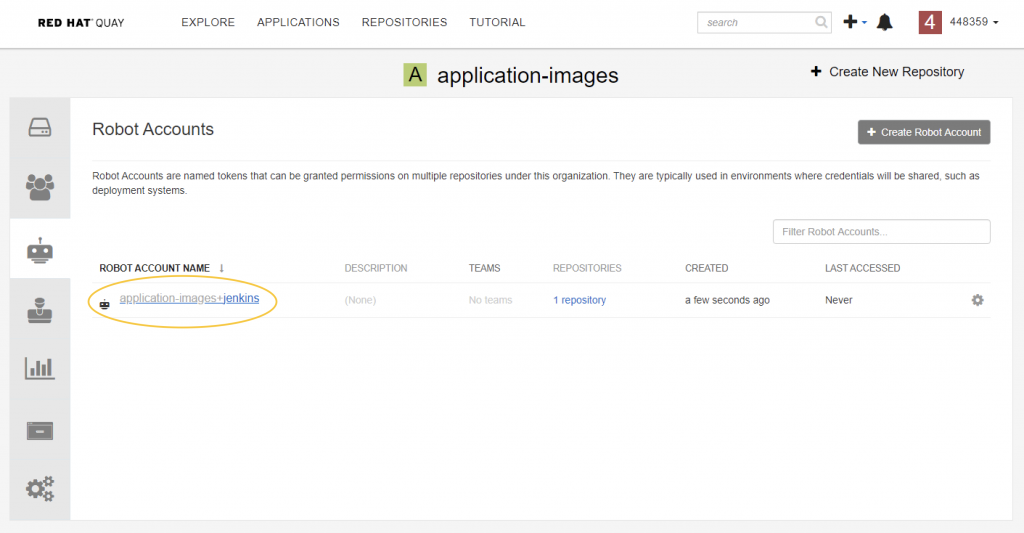The image size is (1024, 533).
Task: Click the 'a few seconds ago' cell
Action: click(x=727, y=300)
